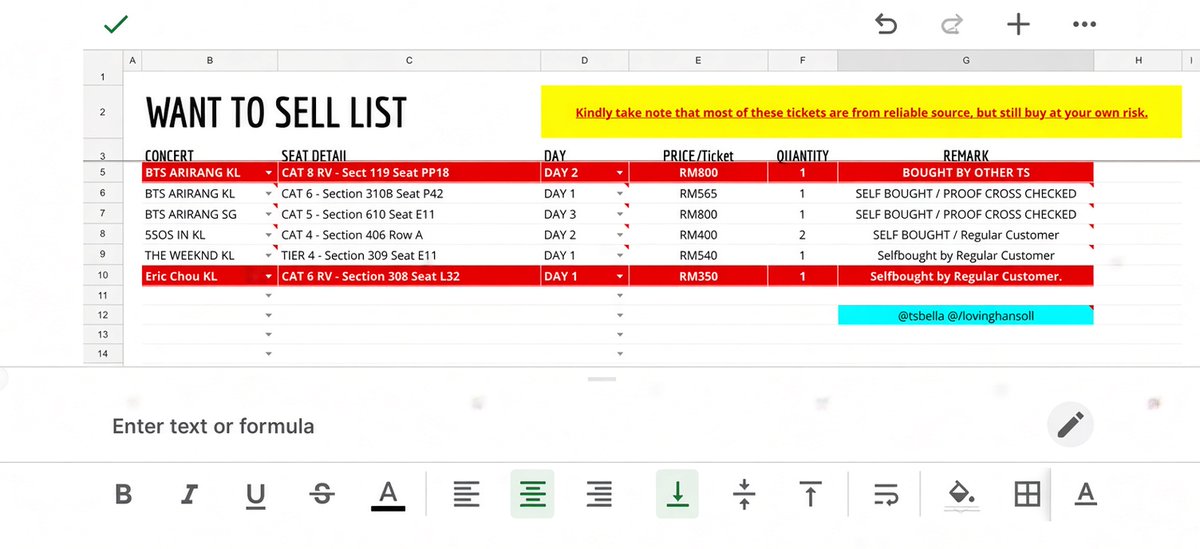Open the concert dropdown for BTS ARIRANG SG
This screenshot has width=1200, height=549.
click(x=268, y=215)
